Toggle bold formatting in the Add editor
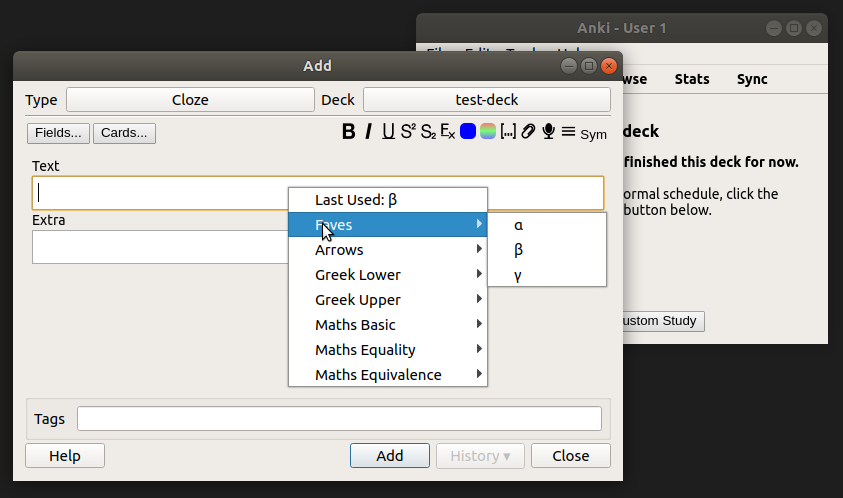Image resolution: width=843 pixels, height=498 pixels. (x=348, y=131)
